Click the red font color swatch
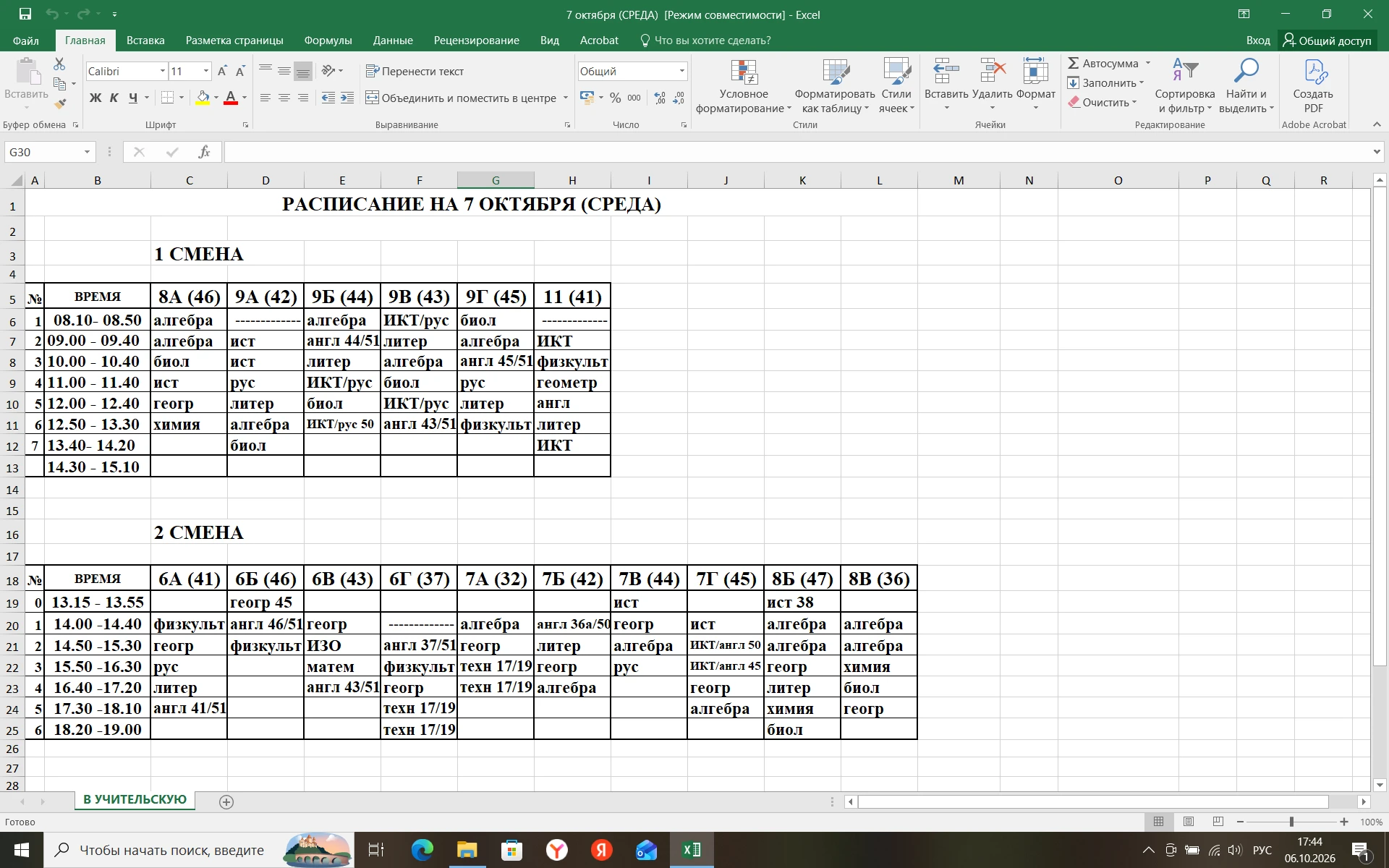Image resolution: width=1389 pixels, height=868 pixels. click(231, 98)
